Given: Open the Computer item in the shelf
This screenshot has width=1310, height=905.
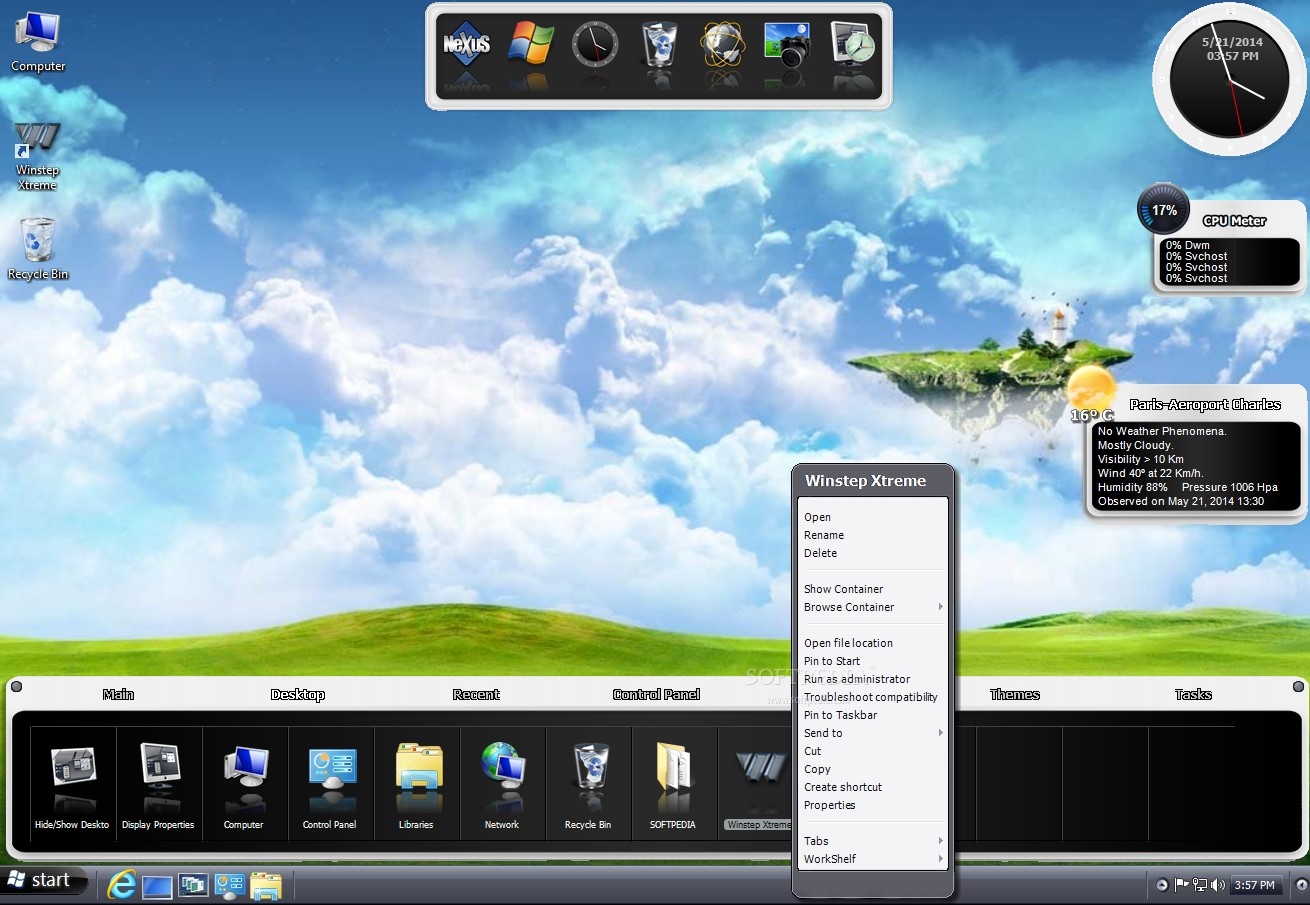Looking at the screenshot, I should point(244,787).
